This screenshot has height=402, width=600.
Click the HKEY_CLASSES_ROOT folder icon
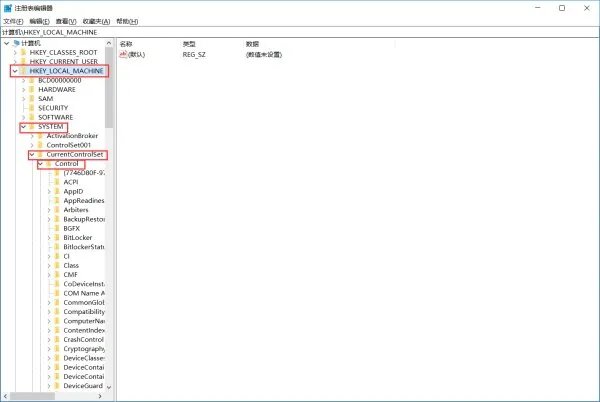coord(24,52)
